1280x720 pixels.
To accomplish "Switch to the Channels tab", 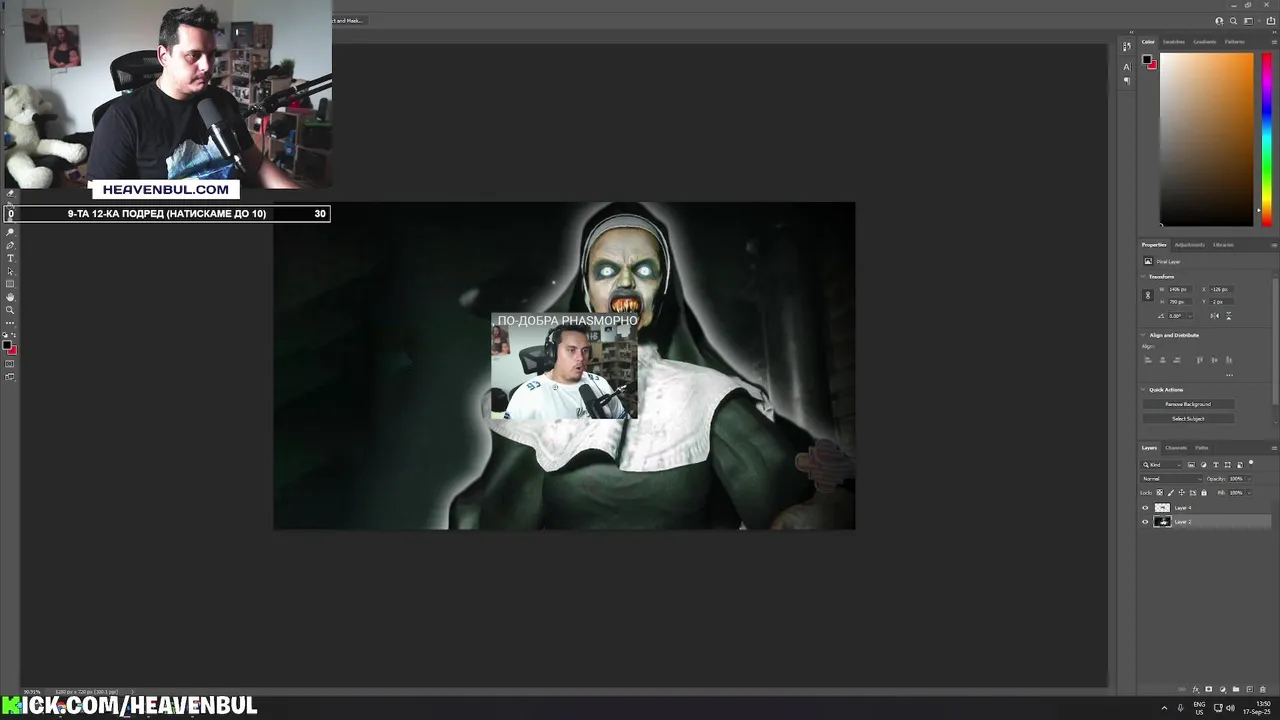I will tap(1176, 448).
